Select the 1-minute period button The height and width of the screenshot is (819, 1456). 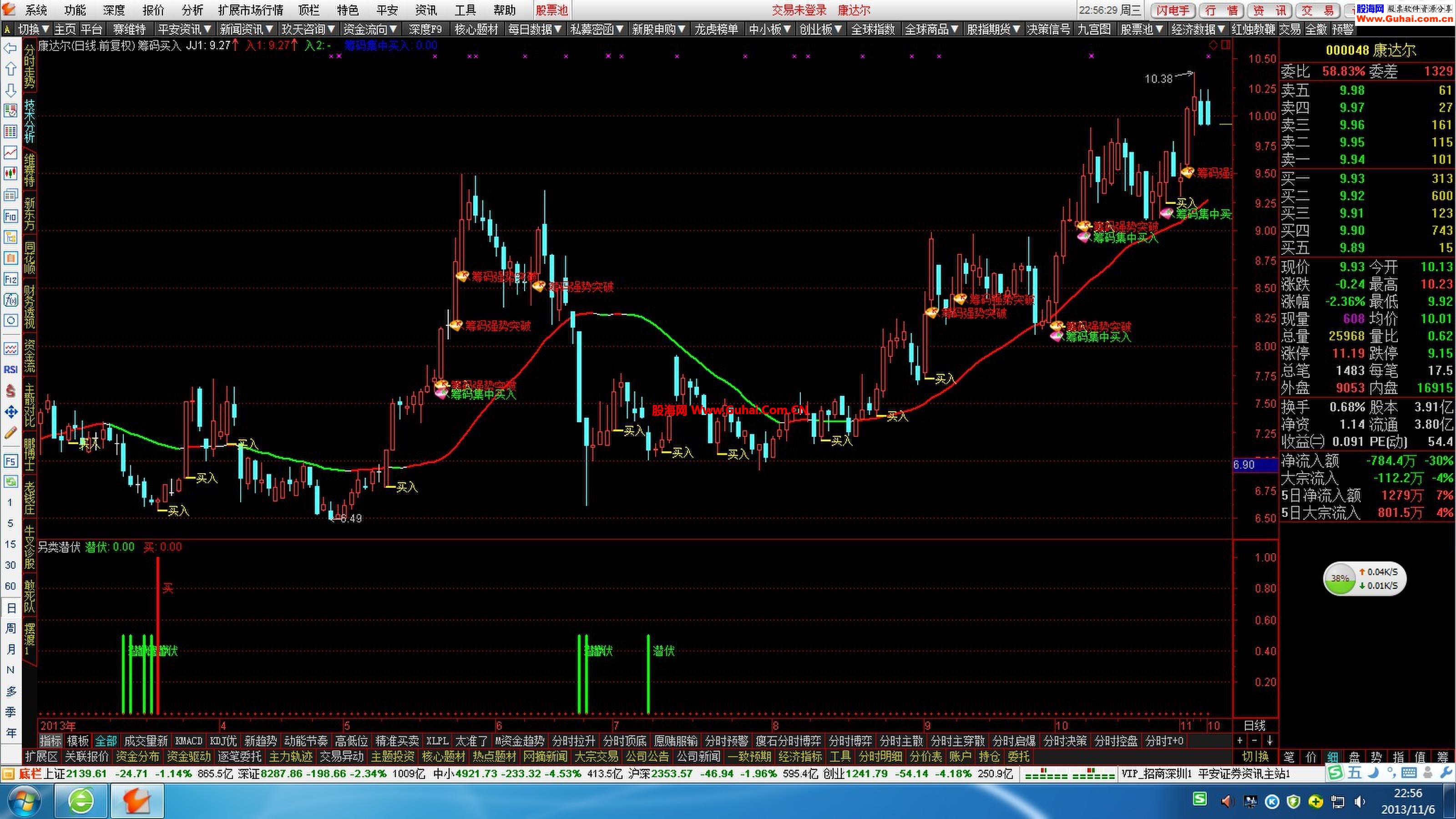point(10,502)
